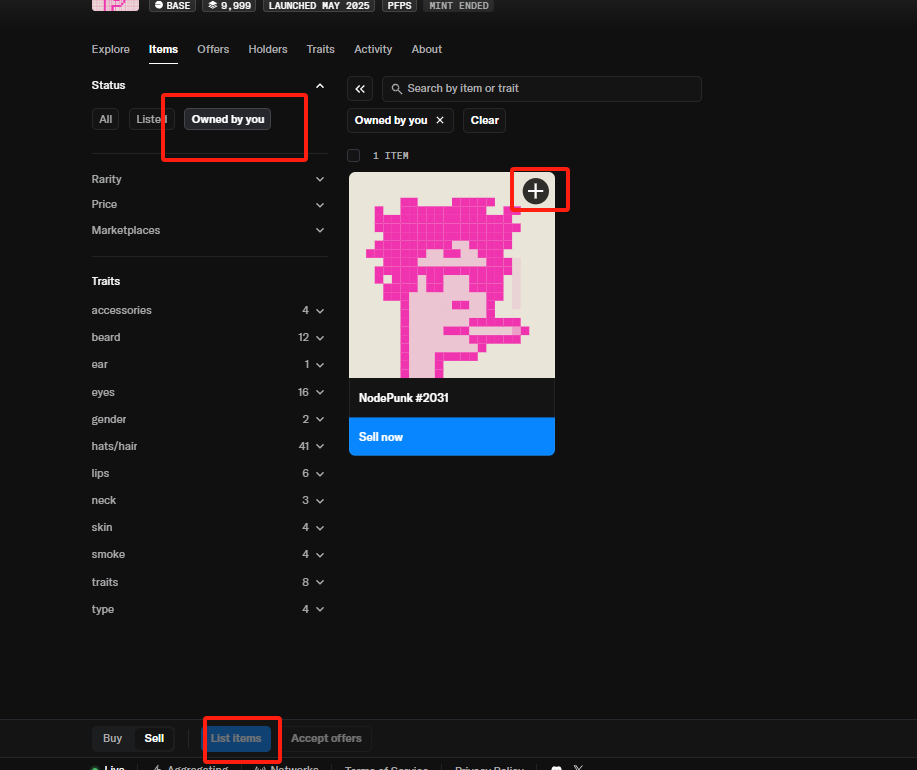Click the Clear filters button

(x=484, y=120)
